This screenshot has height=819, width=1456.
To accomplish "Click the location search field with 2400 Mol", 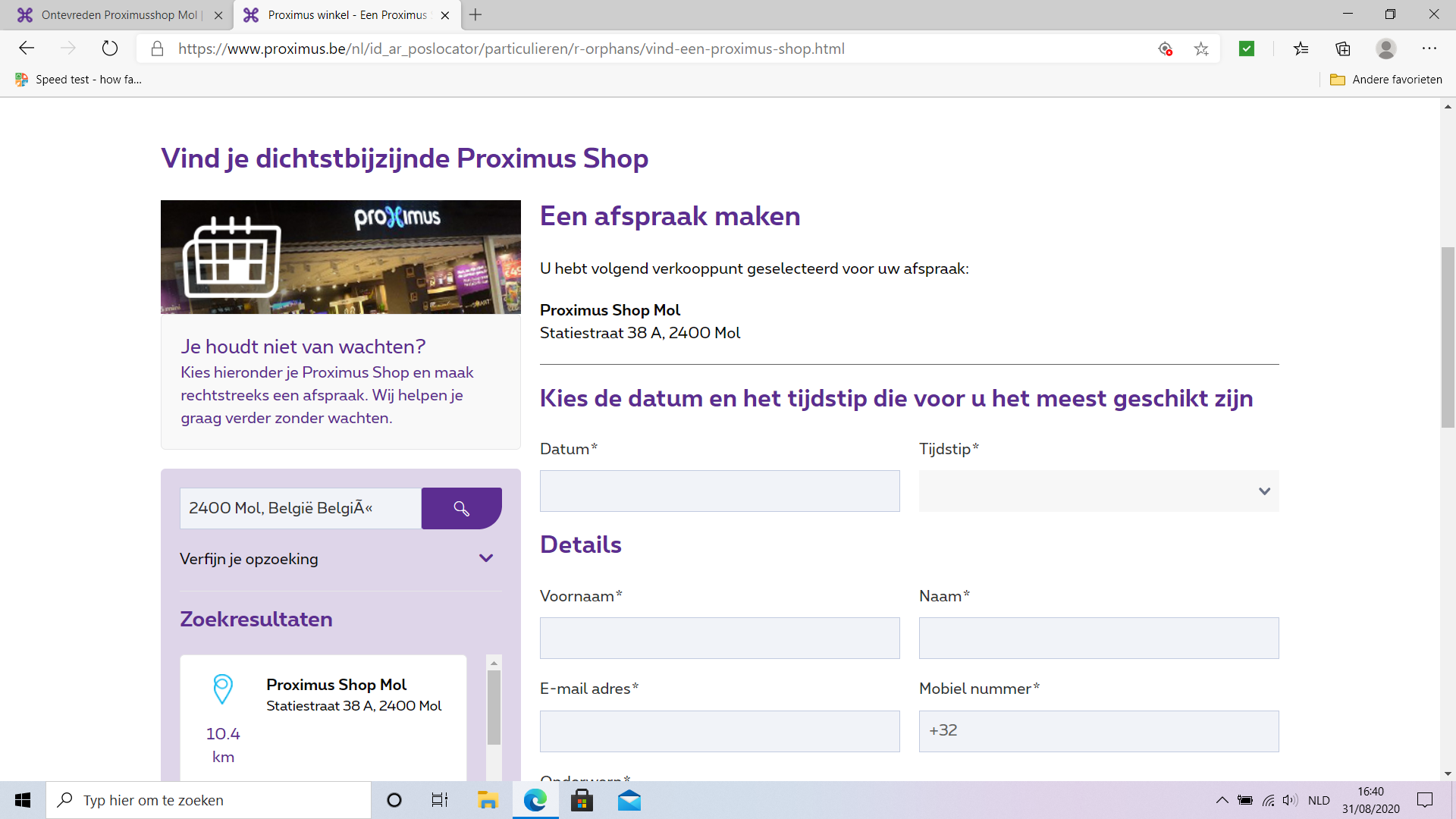I will coord(300,508).
